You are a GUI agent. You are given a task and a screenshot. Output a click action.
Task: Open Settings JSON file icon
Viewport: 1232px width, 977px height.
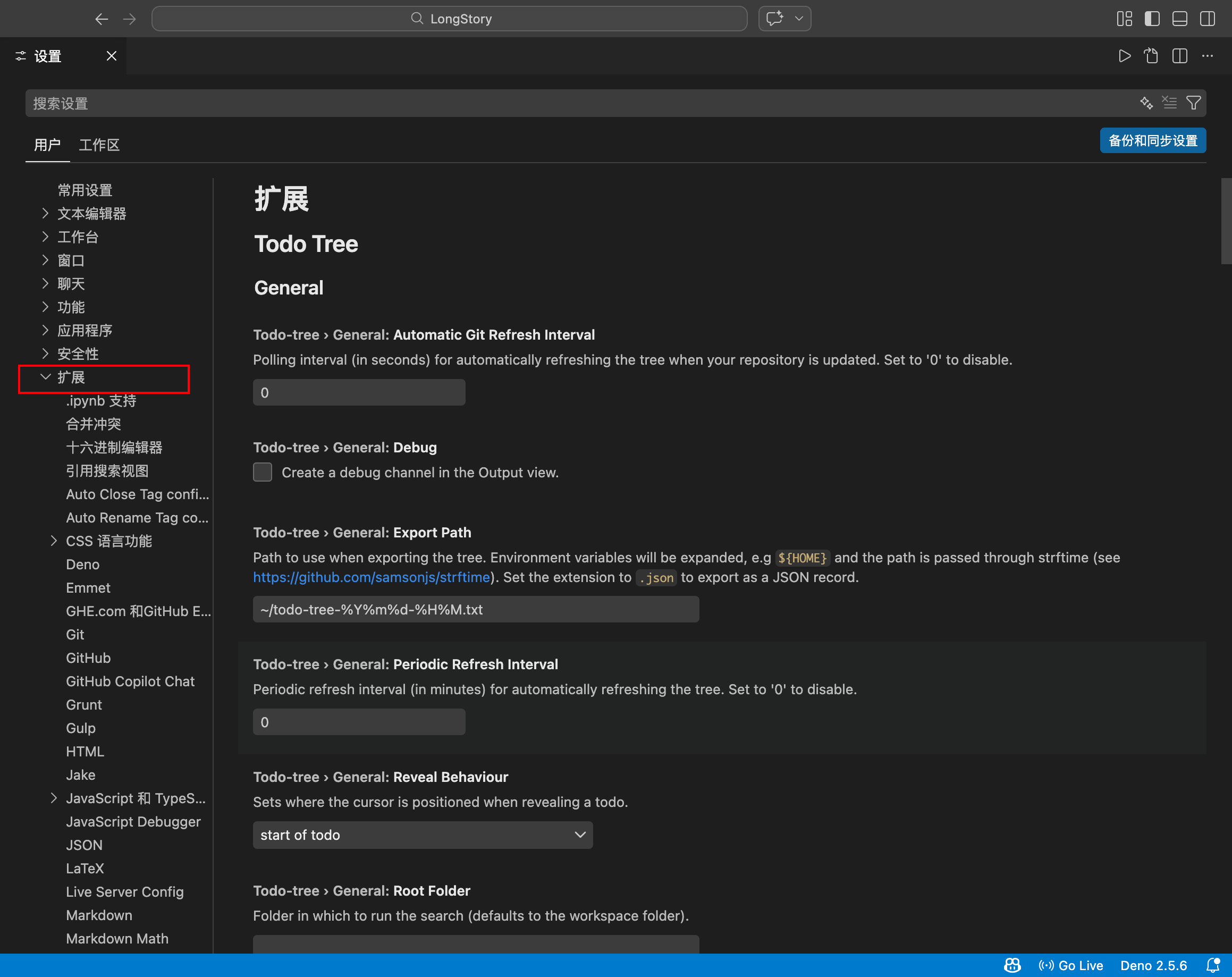pyautogui.click(x=1151, y=56)
